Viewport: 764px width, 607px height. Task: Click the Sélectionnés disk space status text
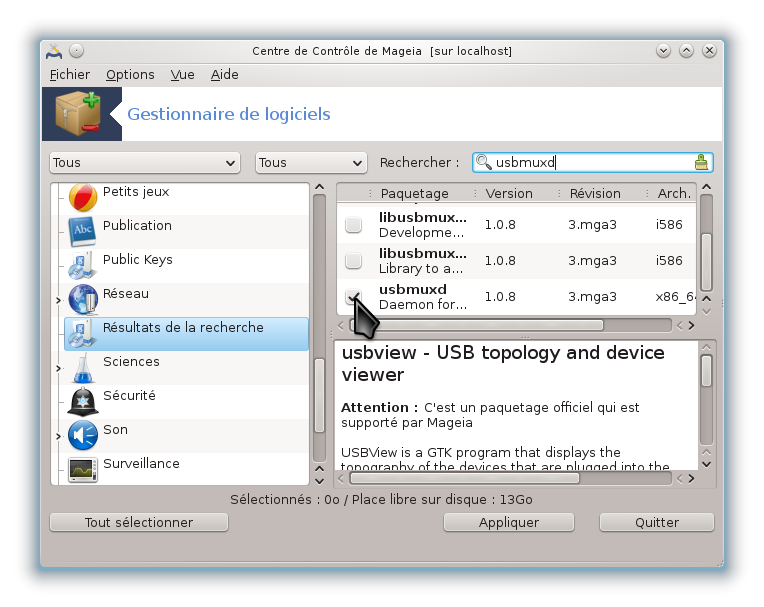[381, 499]
